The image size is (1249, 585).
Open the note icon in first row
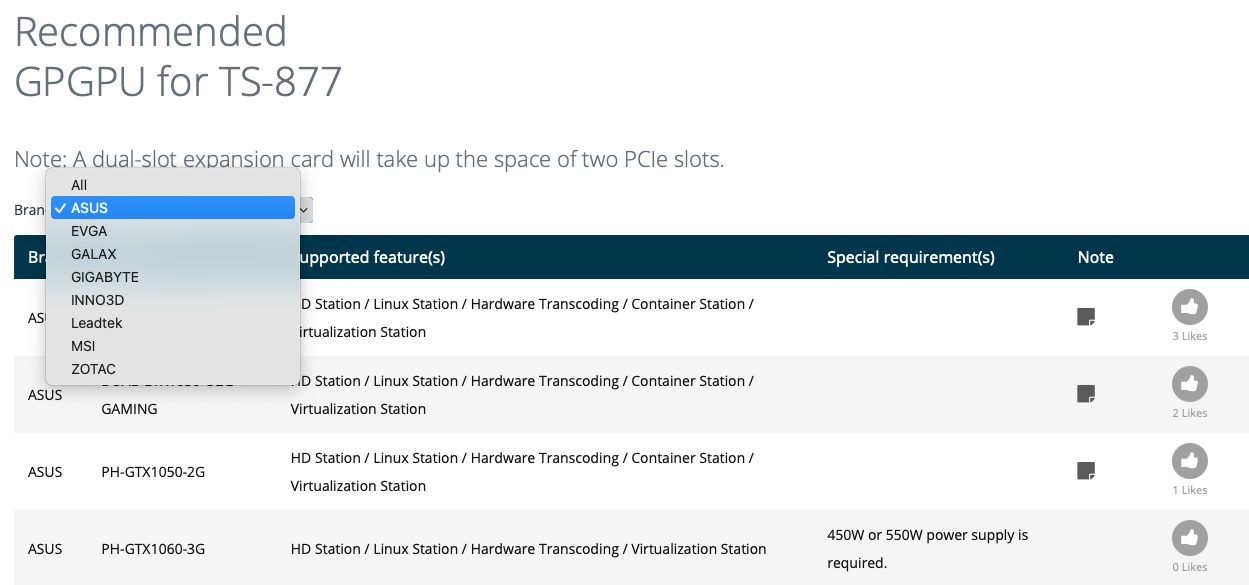(1086, 317)
